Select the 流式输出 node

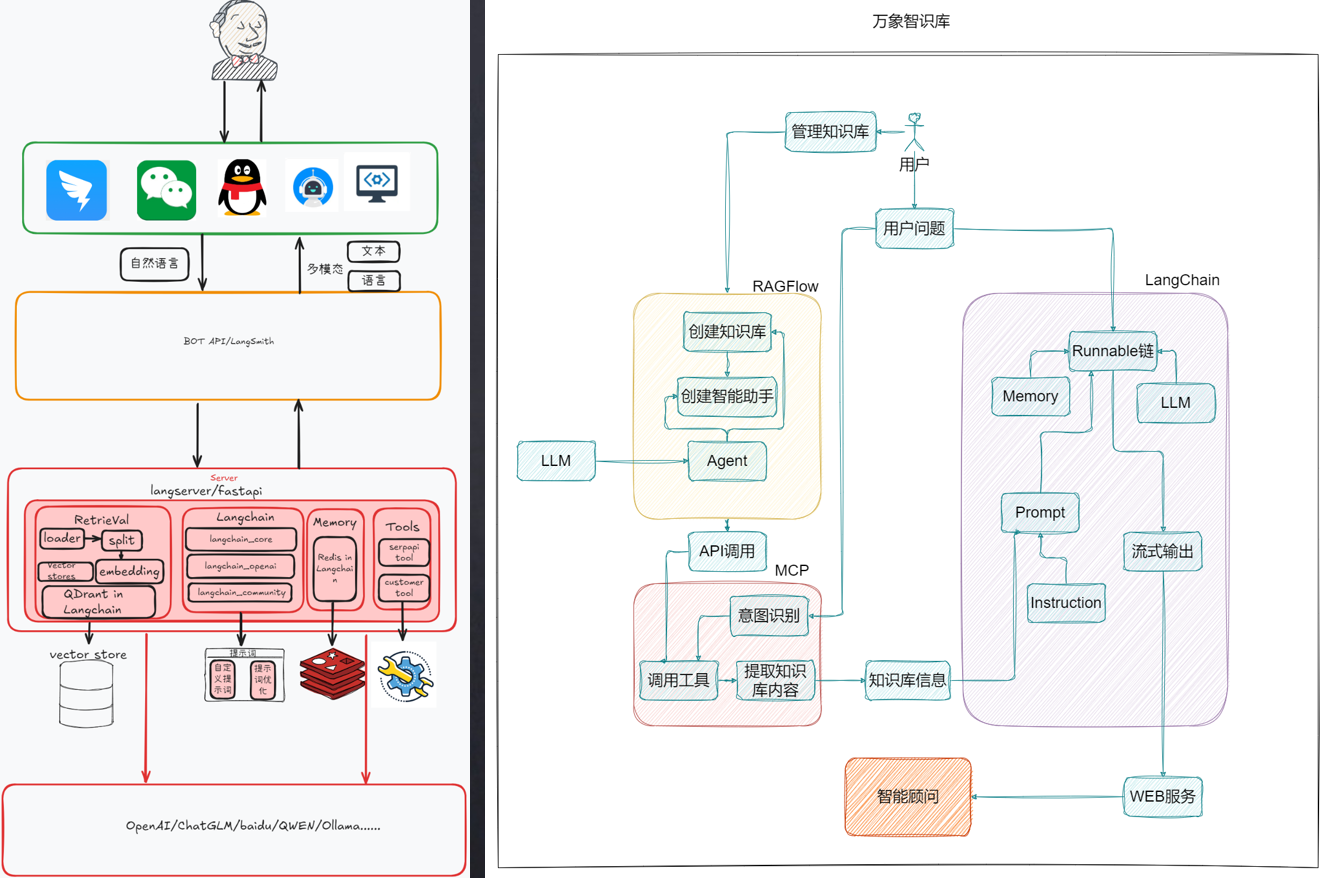[x=1162, y=550]
